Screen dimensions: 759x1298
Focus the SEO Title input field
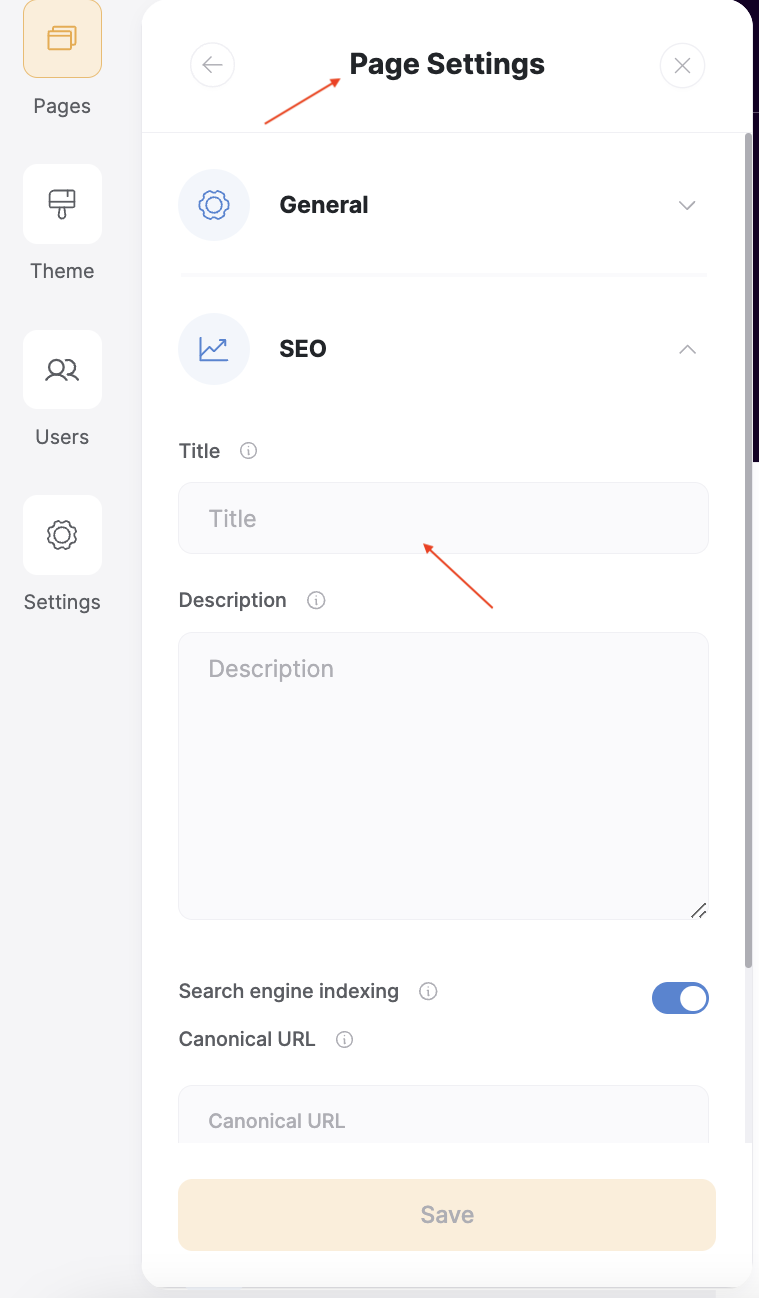click(x=443, y=518)
